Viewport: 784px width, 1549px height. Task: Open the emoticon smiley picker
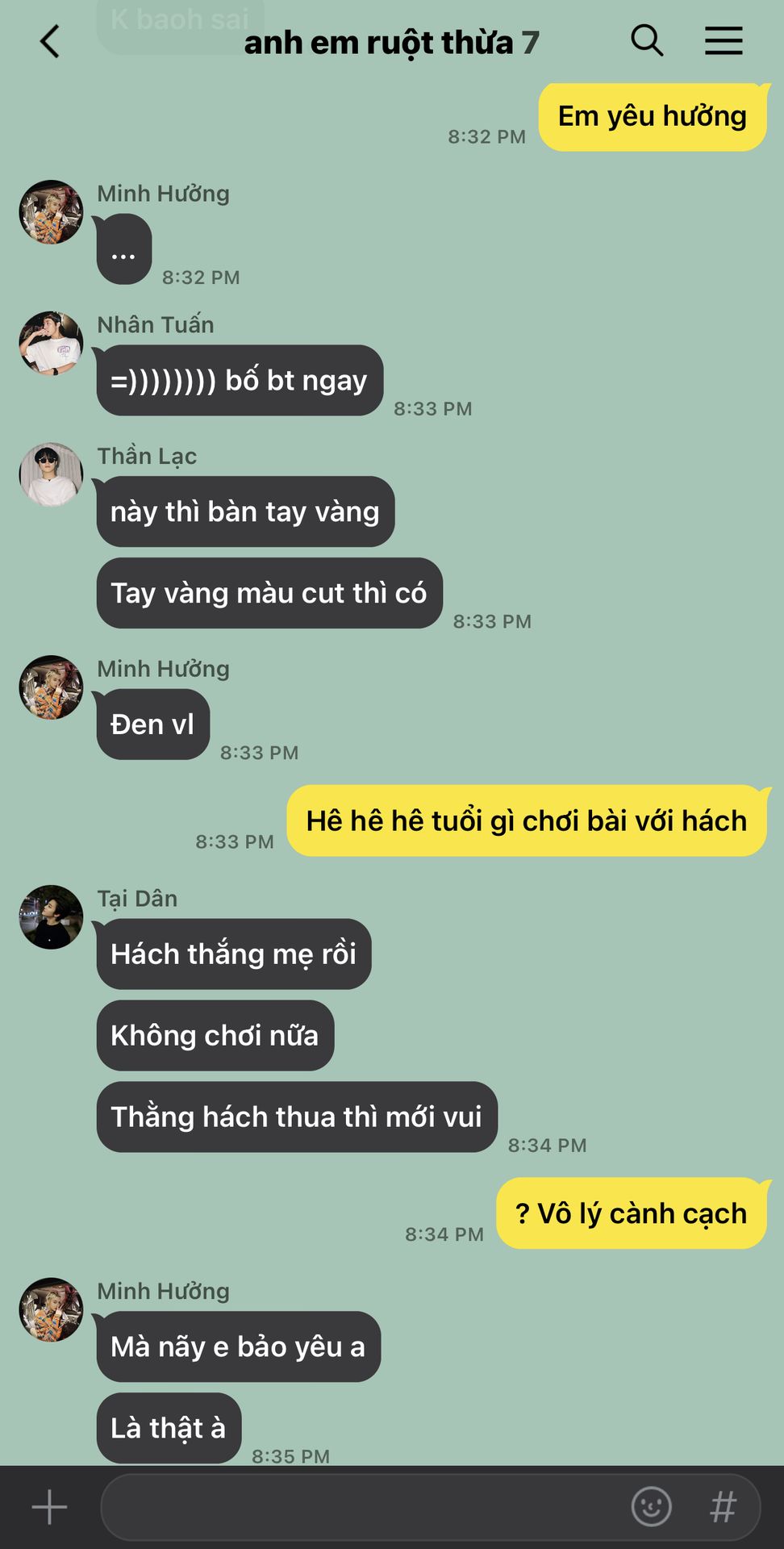click(x=651, y=1506)
